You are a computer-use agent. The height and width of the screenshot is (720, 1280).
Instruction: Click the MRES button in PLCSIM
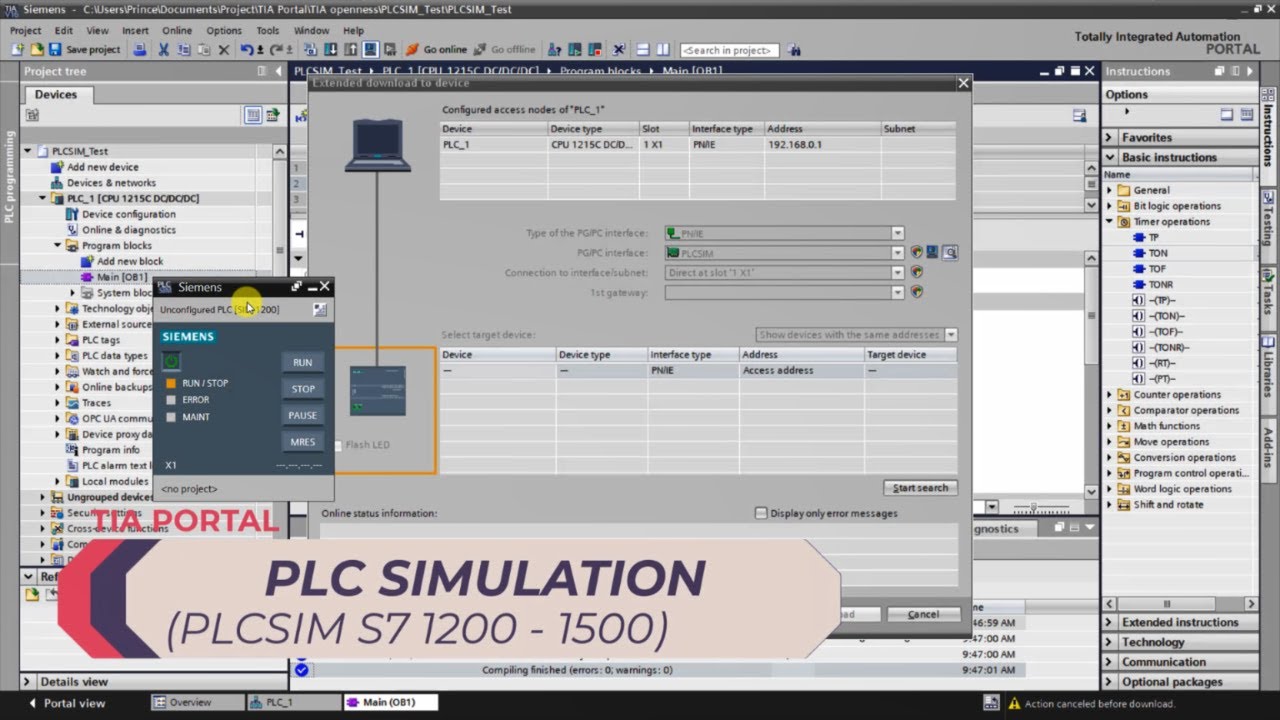coord(303,442)
